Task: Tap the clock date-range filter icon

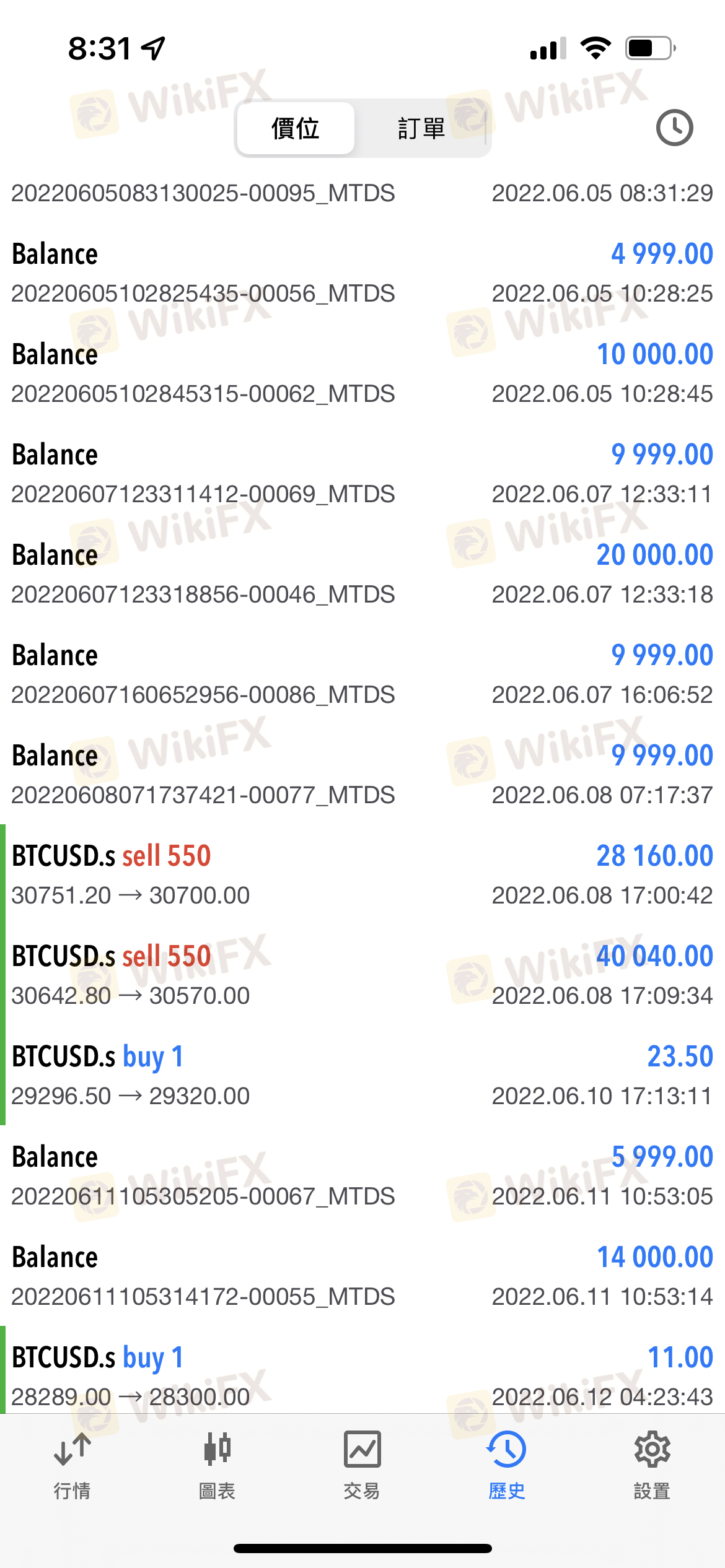Action: pos(674,128)
